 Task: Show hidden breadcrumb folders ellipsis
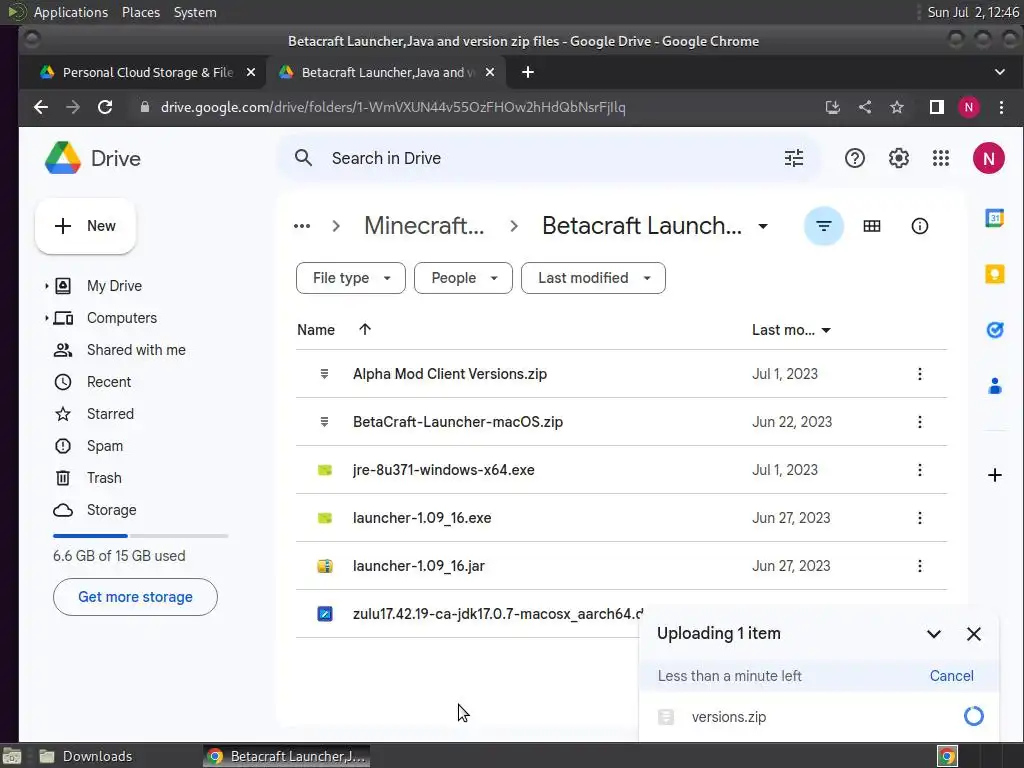pos(302,226)
